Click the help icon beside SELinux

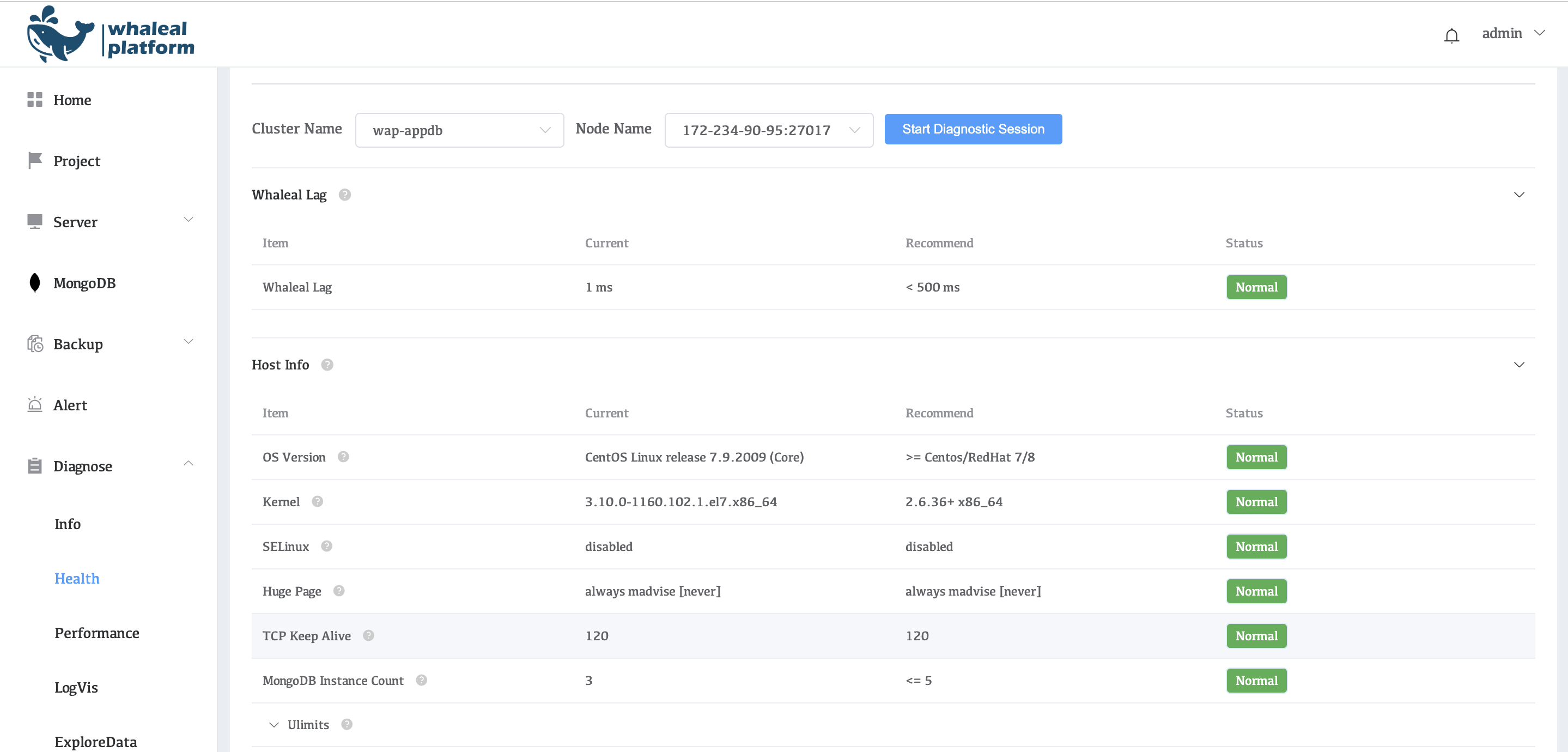coord(326,546)
